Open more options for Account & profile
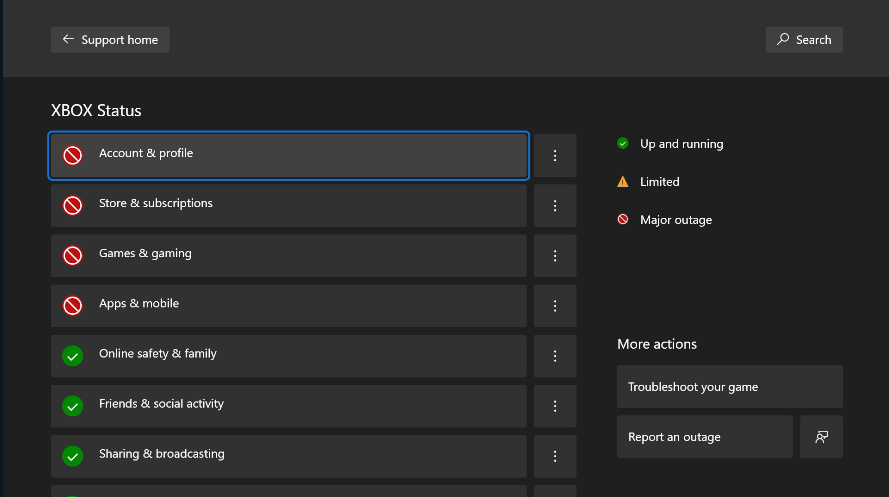The height and width of the screenshot is (497, 889). click(555, 156)
